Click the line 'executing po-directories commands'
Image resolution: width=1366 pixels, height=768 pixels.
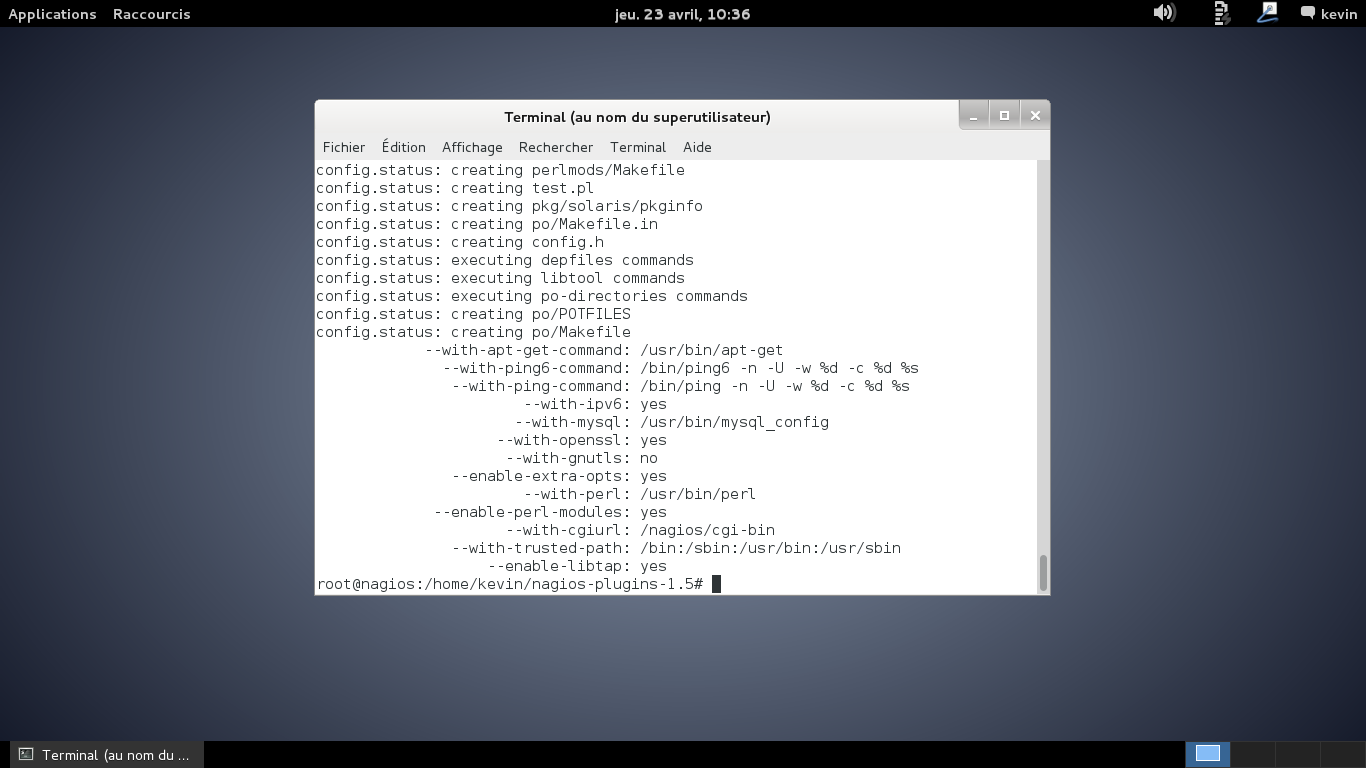(532, 296)
